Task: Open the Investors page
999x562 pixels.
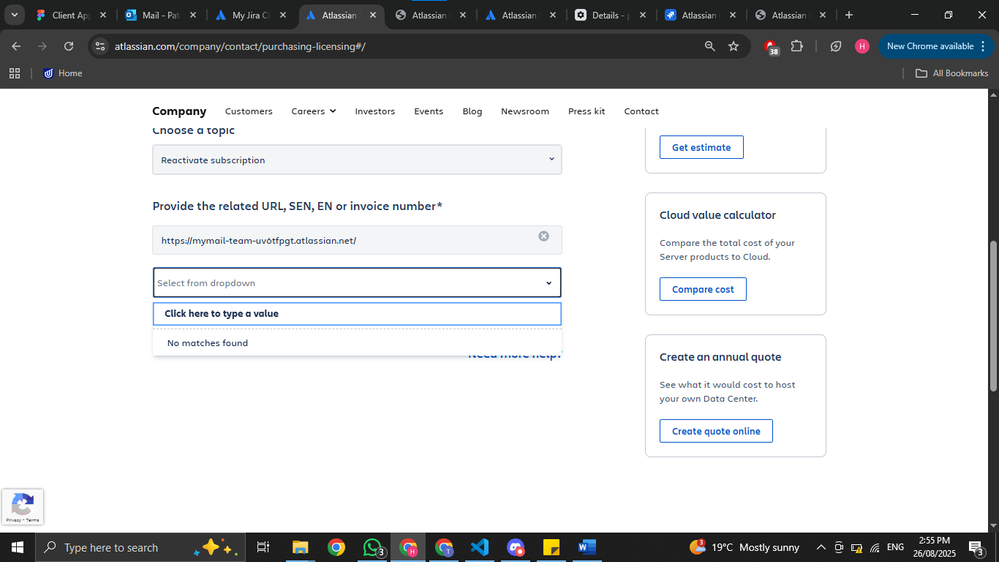Action: (x=375, y=111)
